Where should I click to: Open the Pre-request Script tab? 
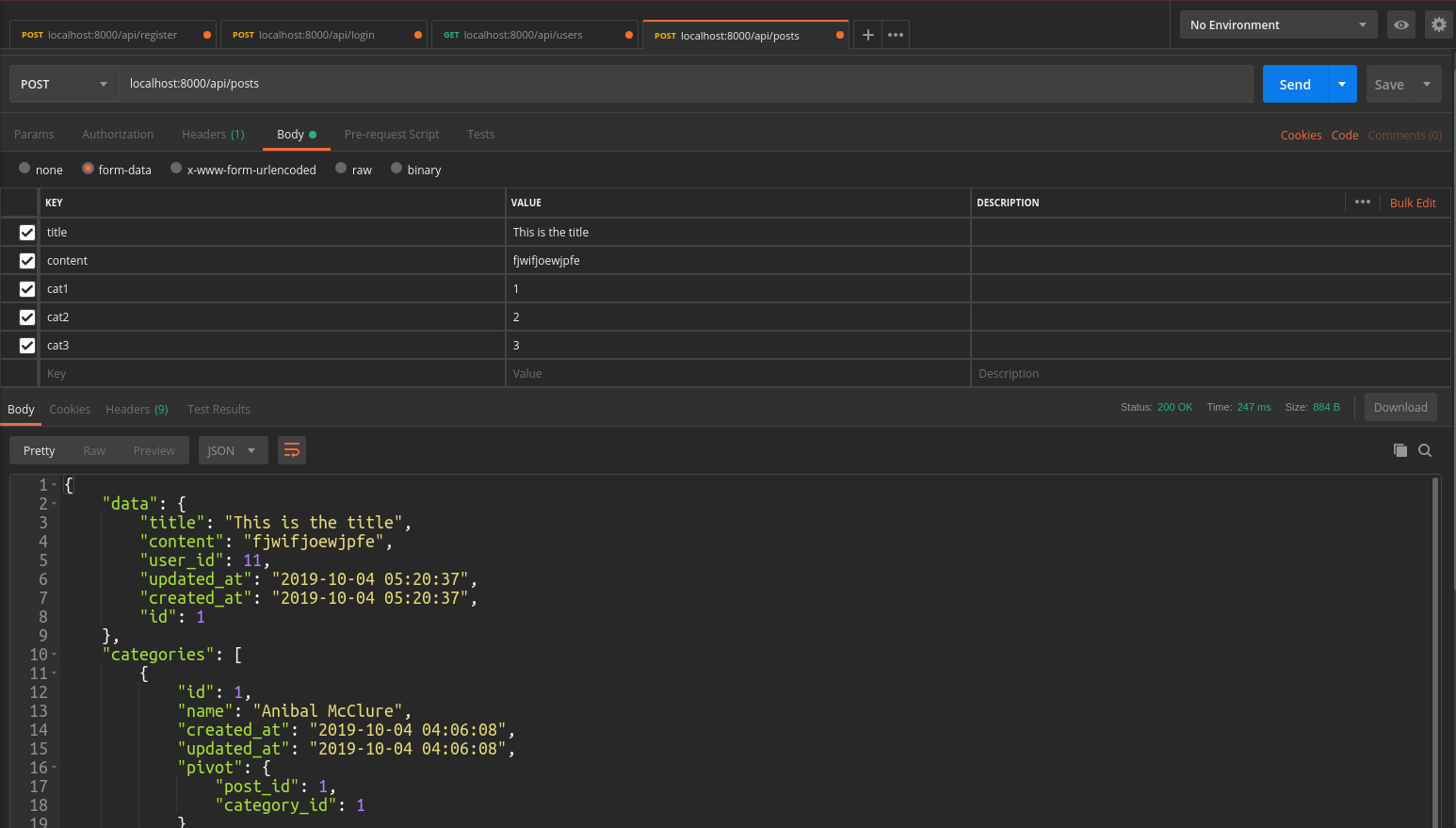pyautogui.click(x=392, y=135)
